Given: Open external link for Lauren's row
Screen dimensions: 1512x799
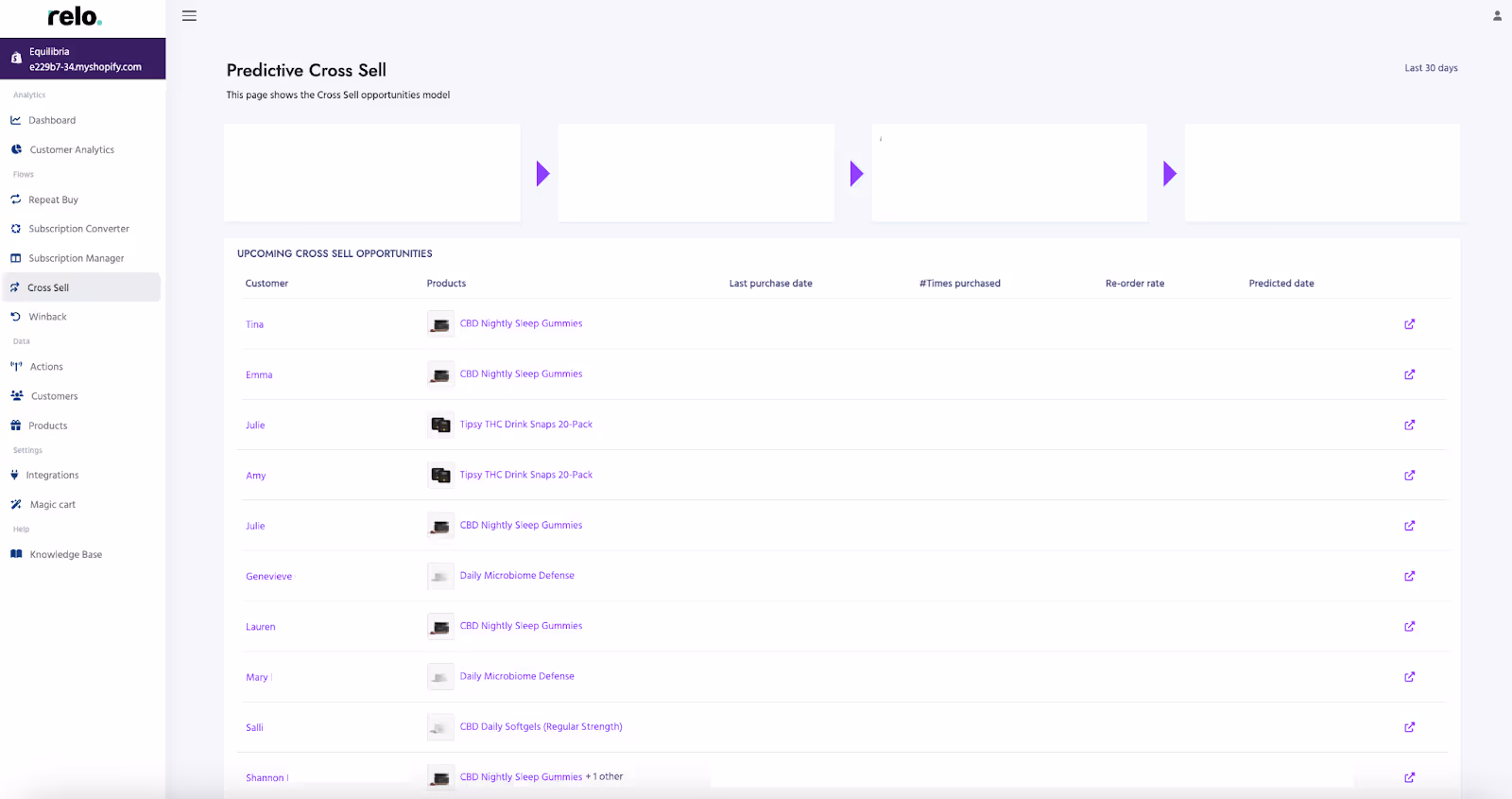Looking at the screenshot, I should [1409, 626].
